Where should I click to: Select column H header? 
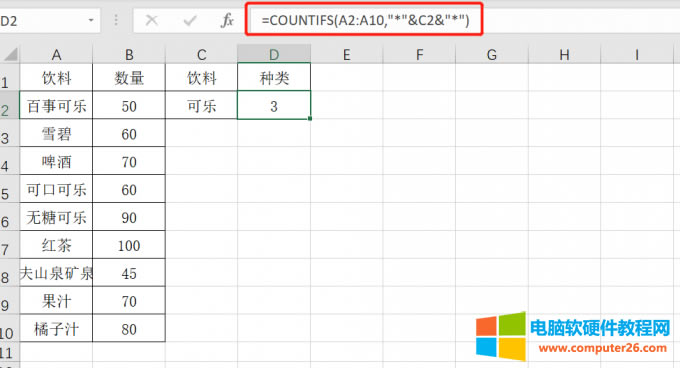click(564, 55)
